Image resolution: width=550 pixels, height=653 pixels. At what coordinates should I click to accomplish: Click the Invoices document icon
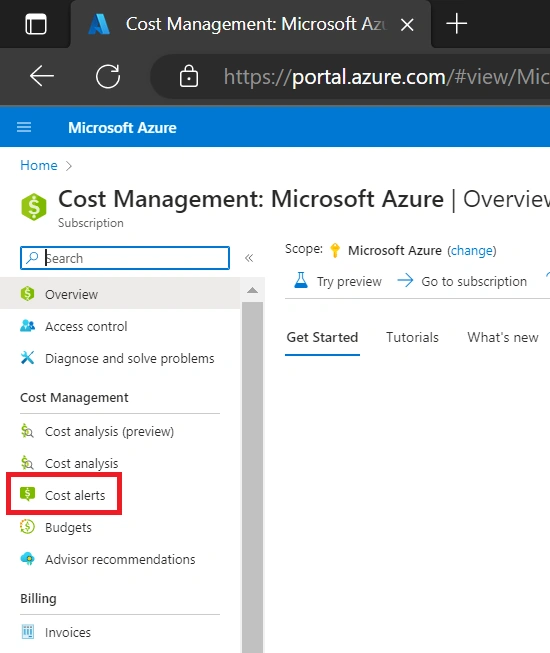click(27, 632)
